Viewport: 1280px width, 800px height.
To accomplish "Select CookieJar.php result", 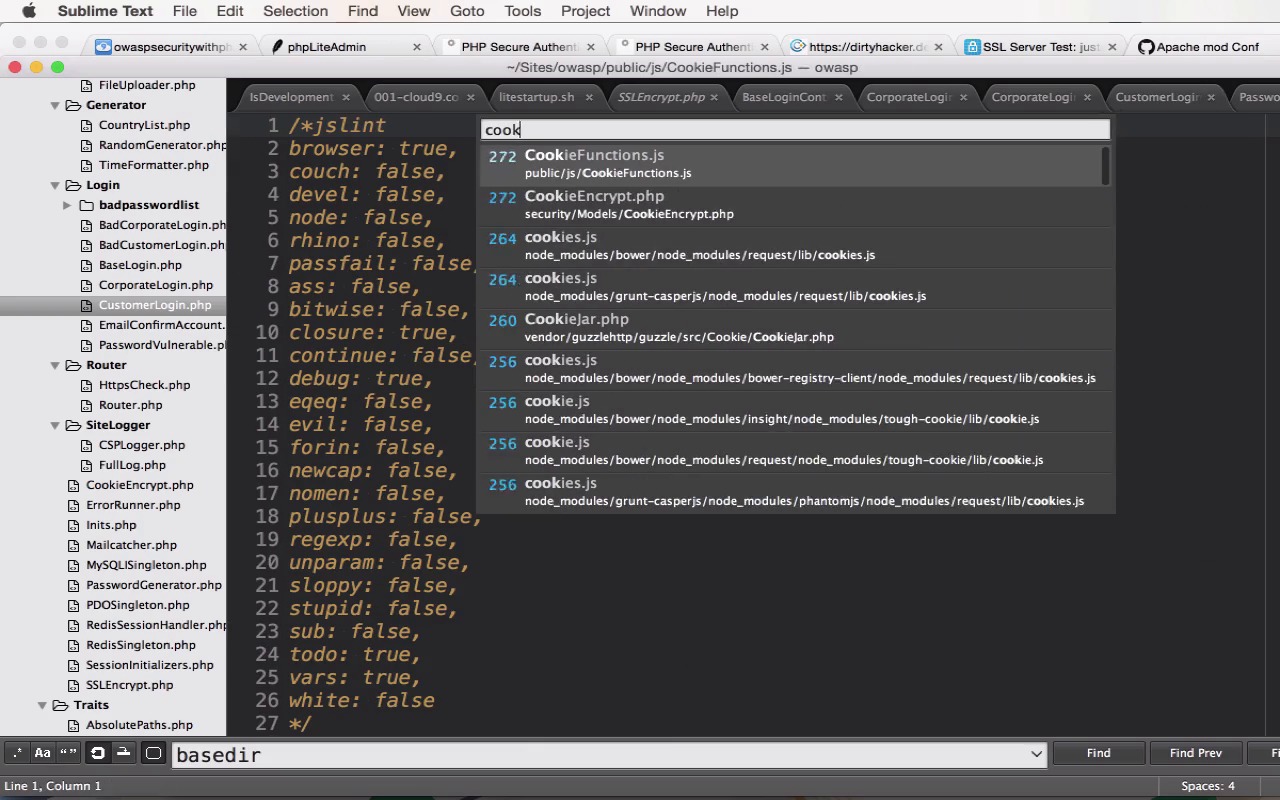I will click(795, 328).
